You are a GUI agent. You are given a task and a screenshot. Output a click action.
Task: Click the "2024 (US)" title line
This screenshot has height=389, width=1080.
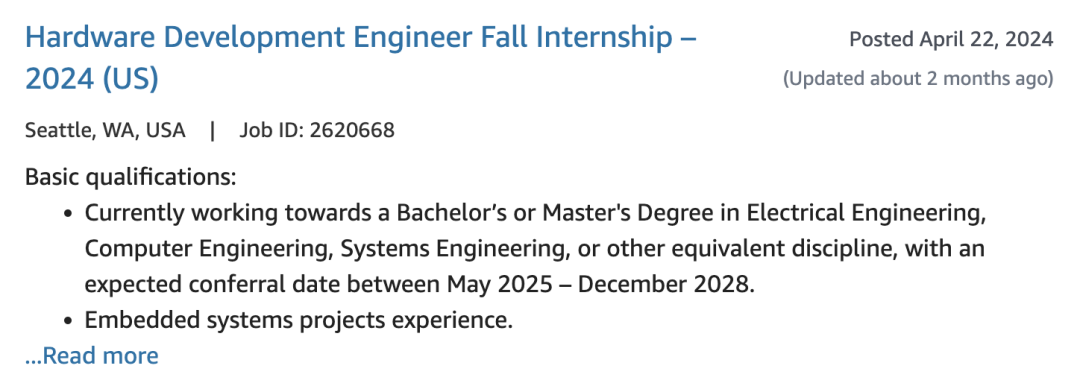(x=92, y=81)
